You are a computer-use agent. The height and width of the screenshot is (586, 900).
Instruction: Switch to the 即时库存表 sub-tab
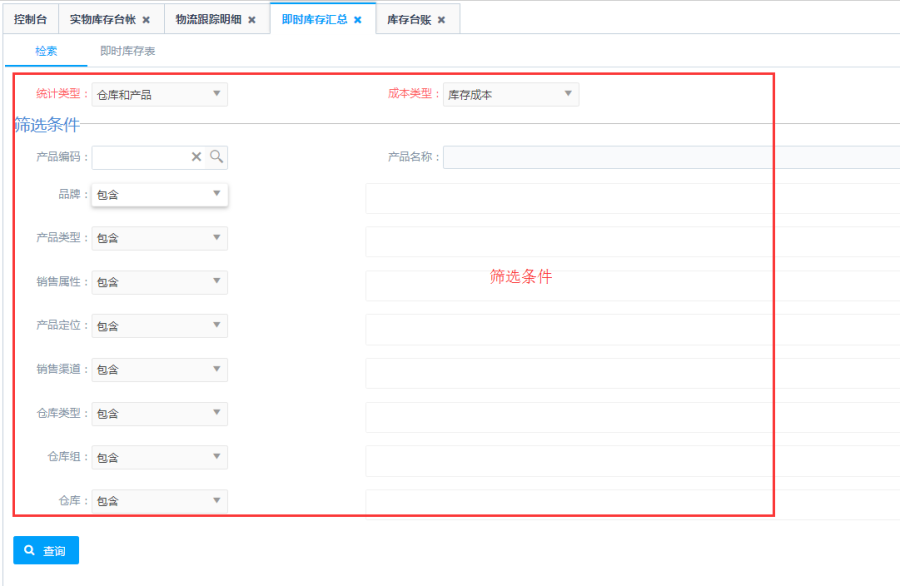(127, 51)
